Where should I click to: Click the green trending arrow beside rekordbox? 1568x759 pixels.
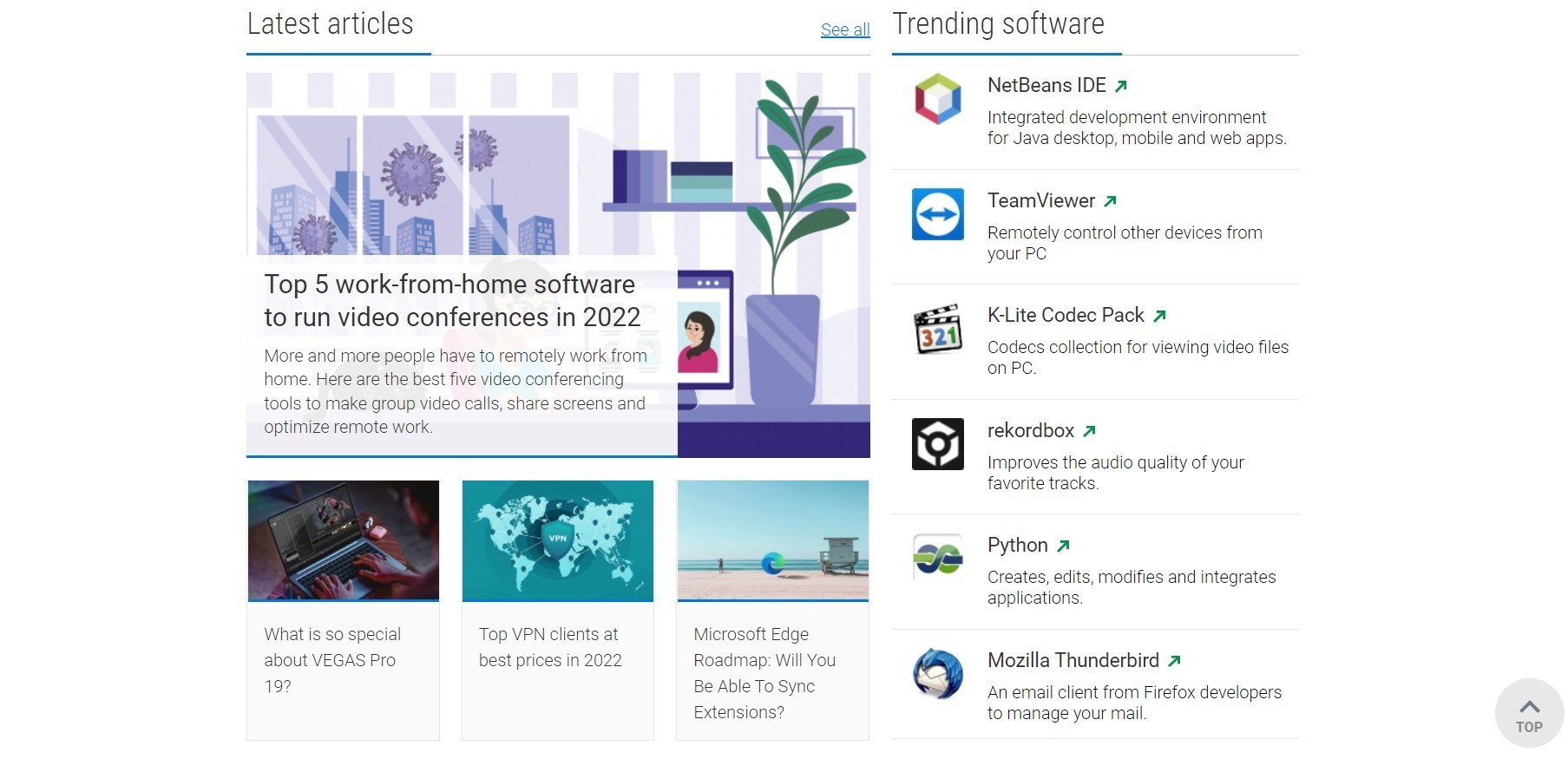tap(1089, 431)
